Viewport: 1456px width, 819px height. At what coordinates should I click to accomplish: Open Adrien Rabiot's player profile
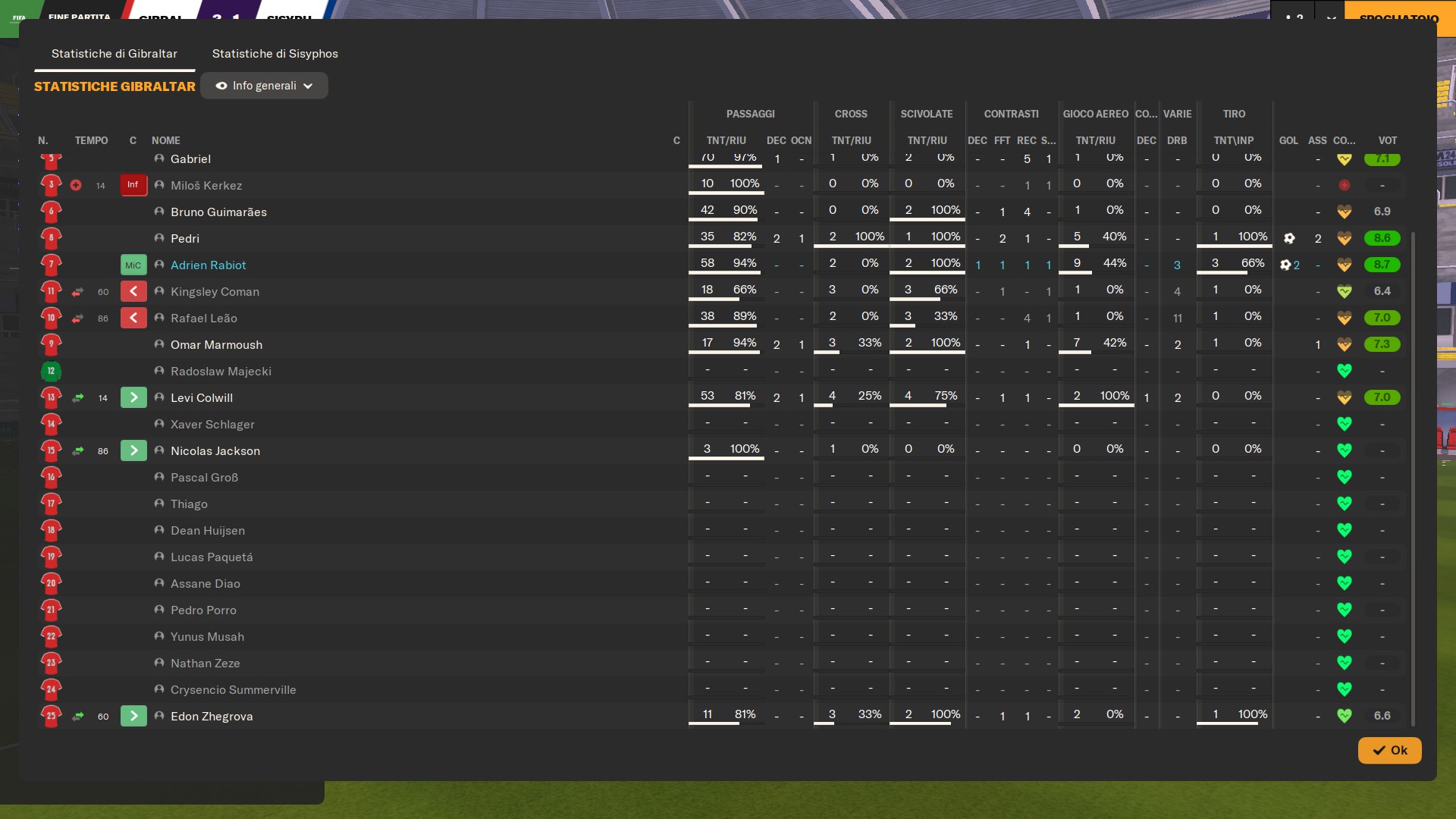coord(209,265)
